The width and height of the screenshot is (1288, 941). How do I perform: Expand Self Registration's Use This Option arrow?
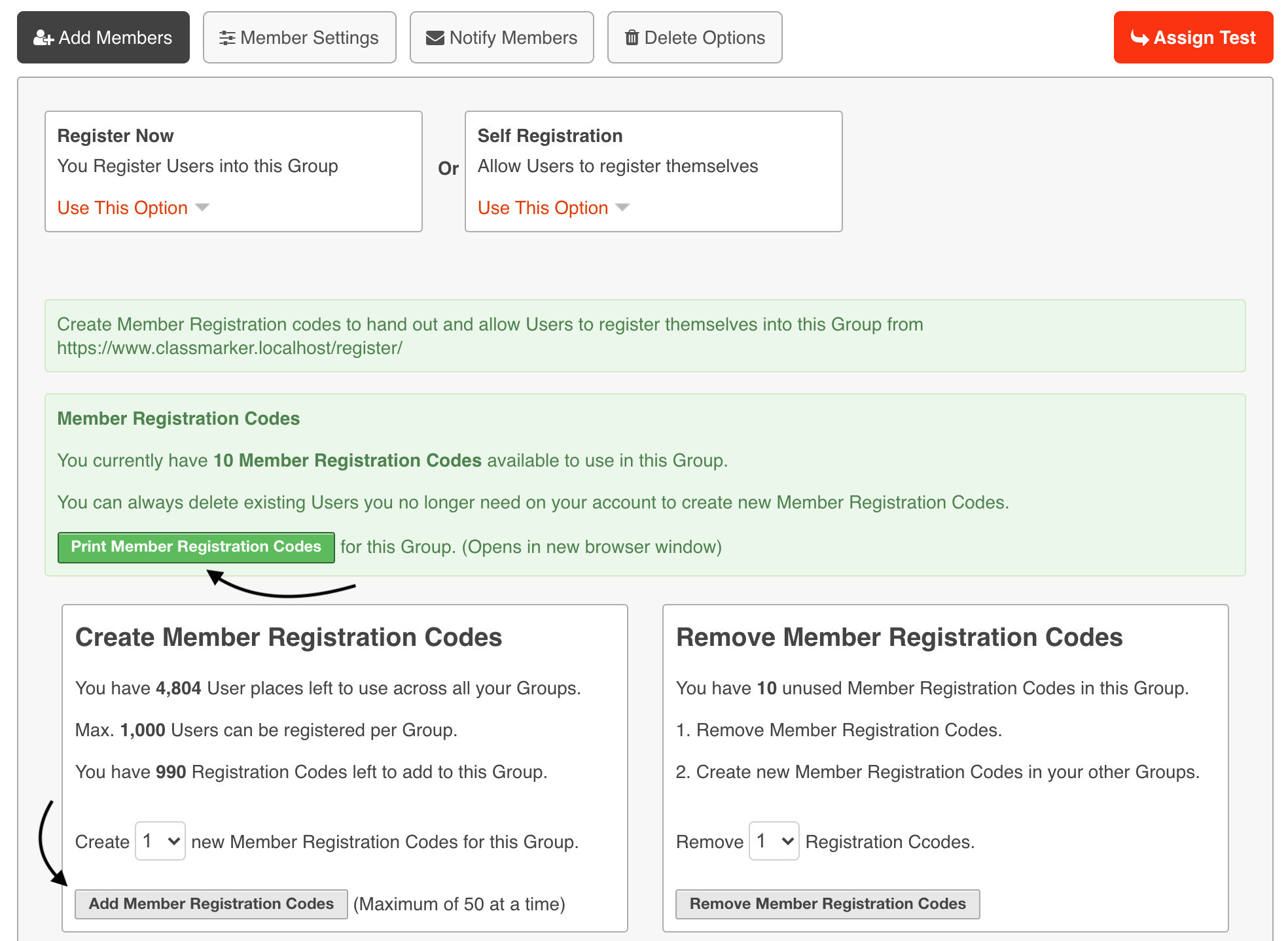pos(622,207)
